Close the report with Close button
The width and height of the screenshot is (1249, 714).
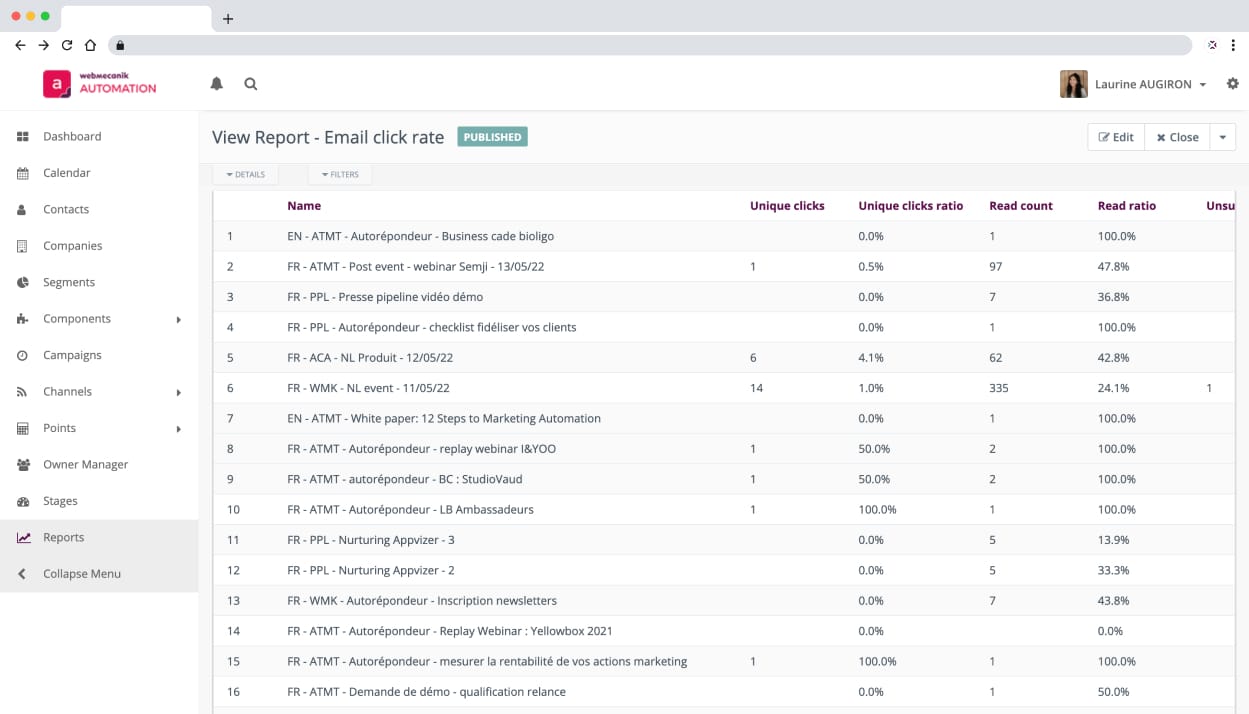[1177, 137]
